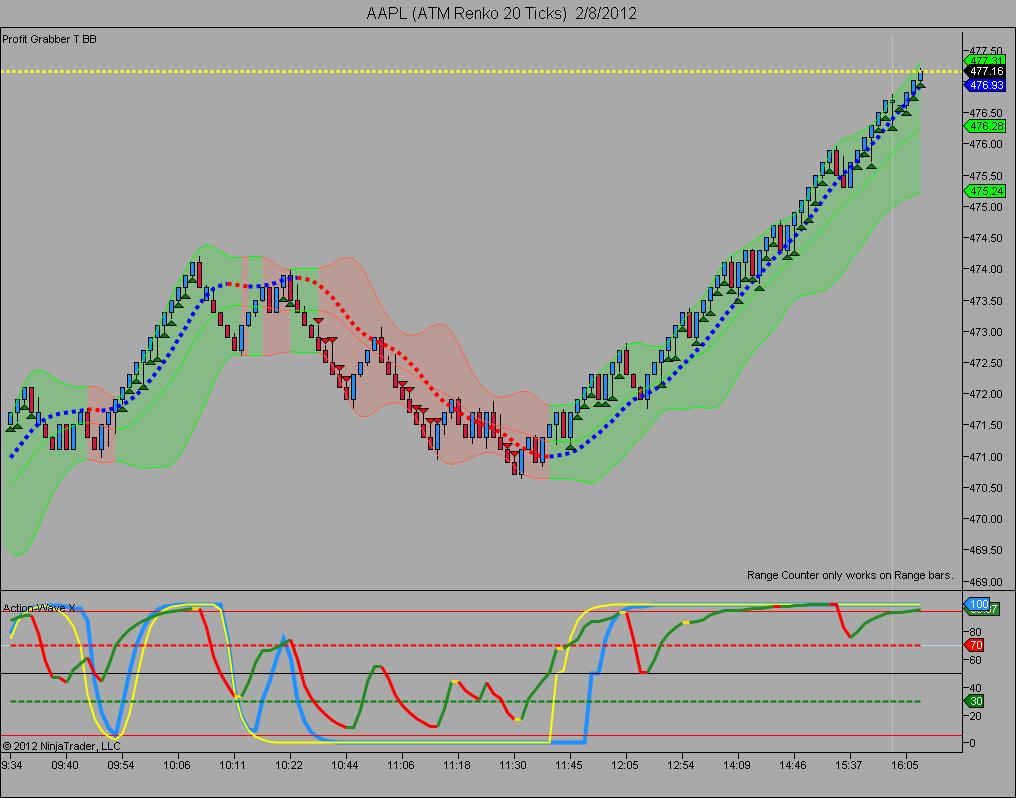Click the 472.50 price axis label
This screenshot has height=798, width=1016.
pyautogui.click(x=986, y=363)
